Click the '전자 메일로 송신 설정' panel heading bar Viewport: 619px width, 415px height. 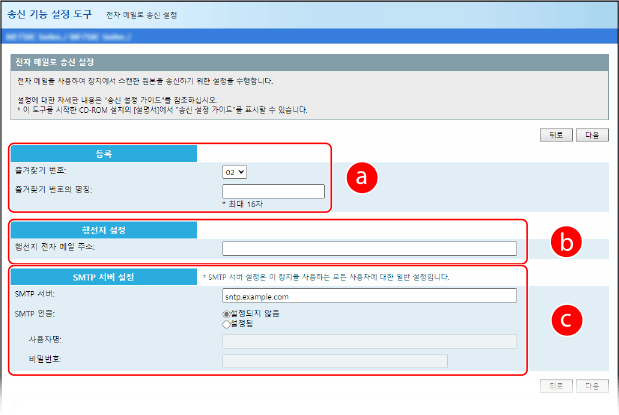pyautogui.click(x=309, y=62)
